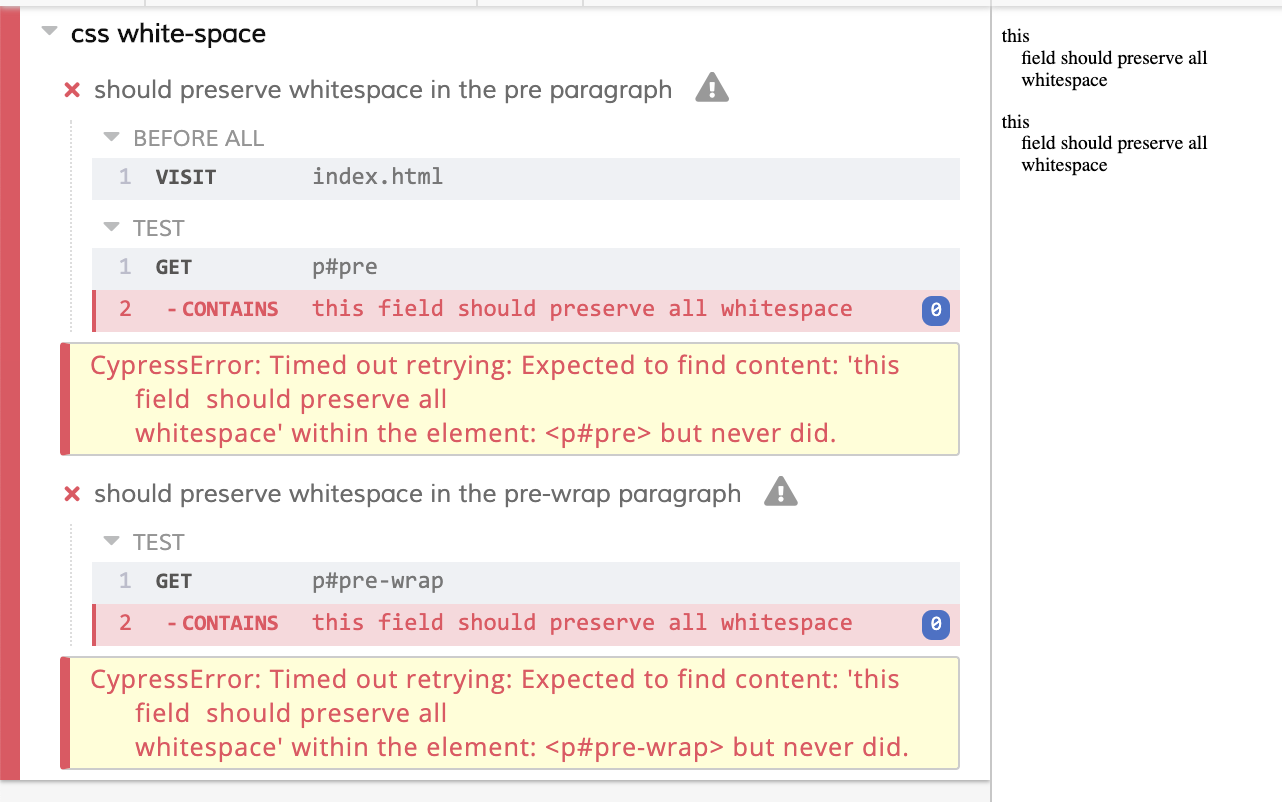The image size is (1282, 802).
Task: Select first failed CONTAINS command row
Action: click(x=526, y=310)
